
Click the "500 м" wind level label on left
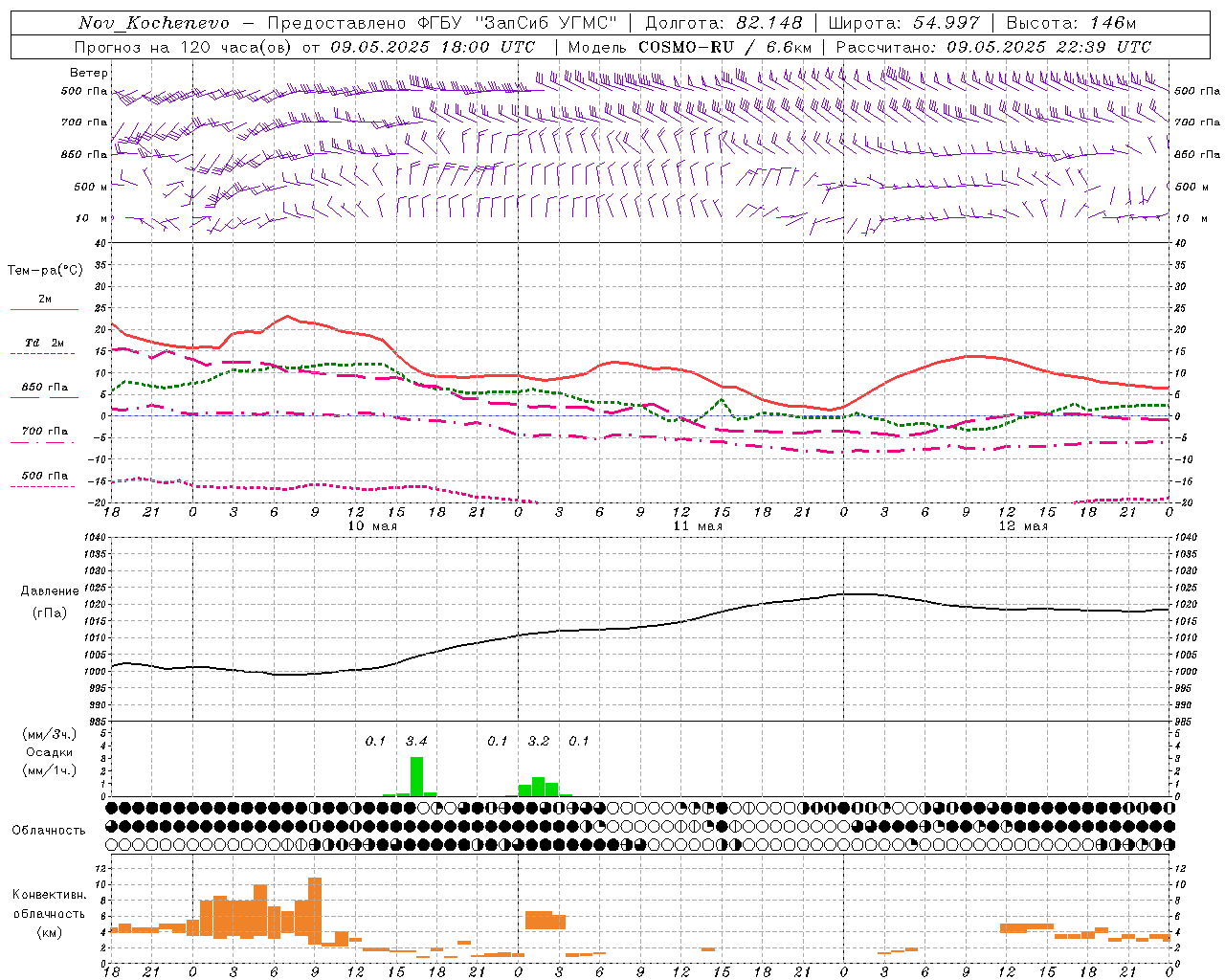91,187
